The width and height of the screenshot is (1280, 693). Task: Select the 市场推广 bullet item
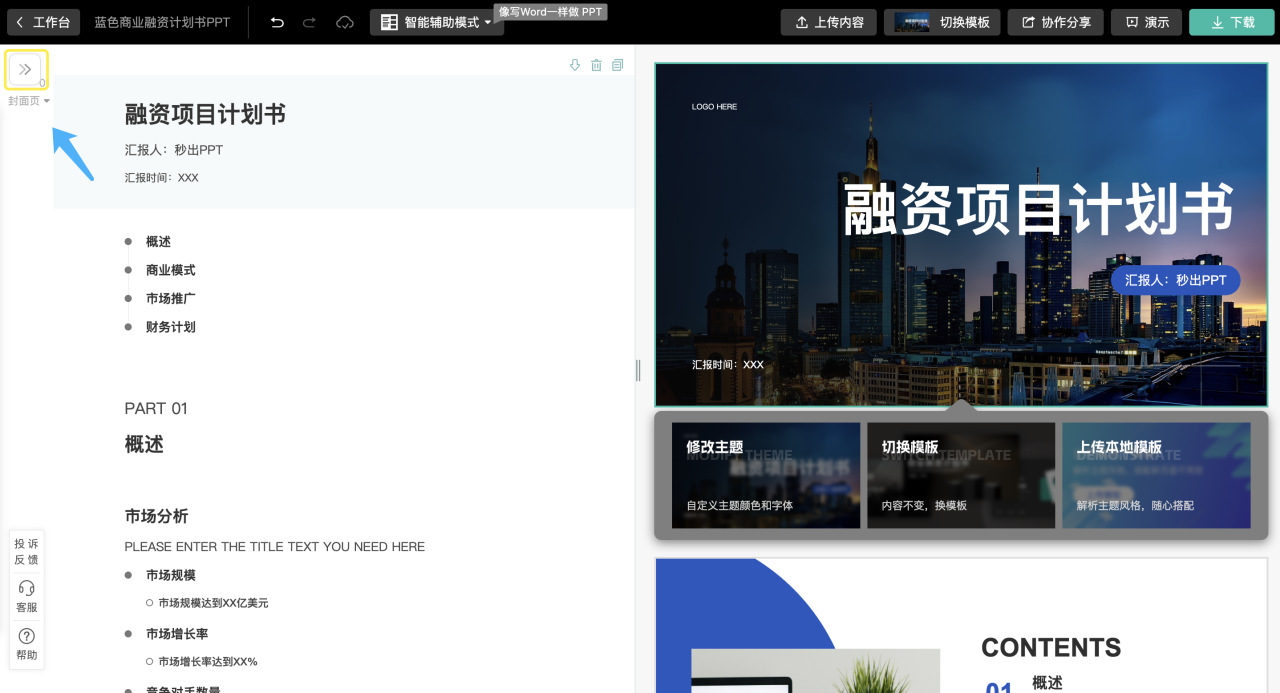pos(170,298)
